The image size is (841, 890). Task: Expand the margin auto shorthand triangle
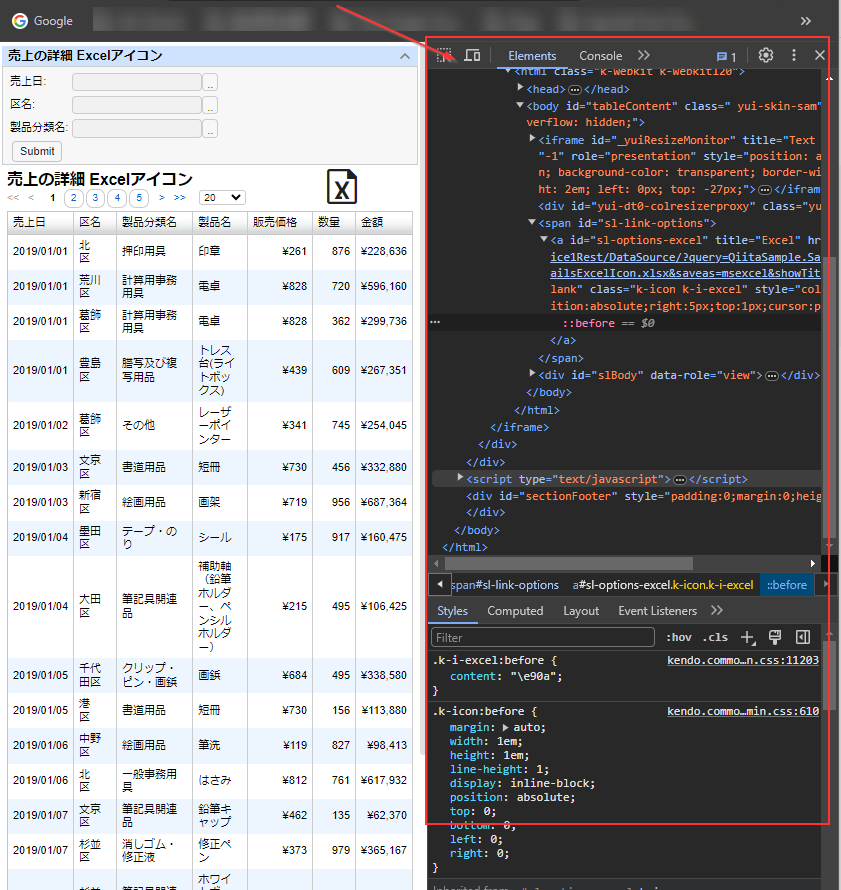506,728
